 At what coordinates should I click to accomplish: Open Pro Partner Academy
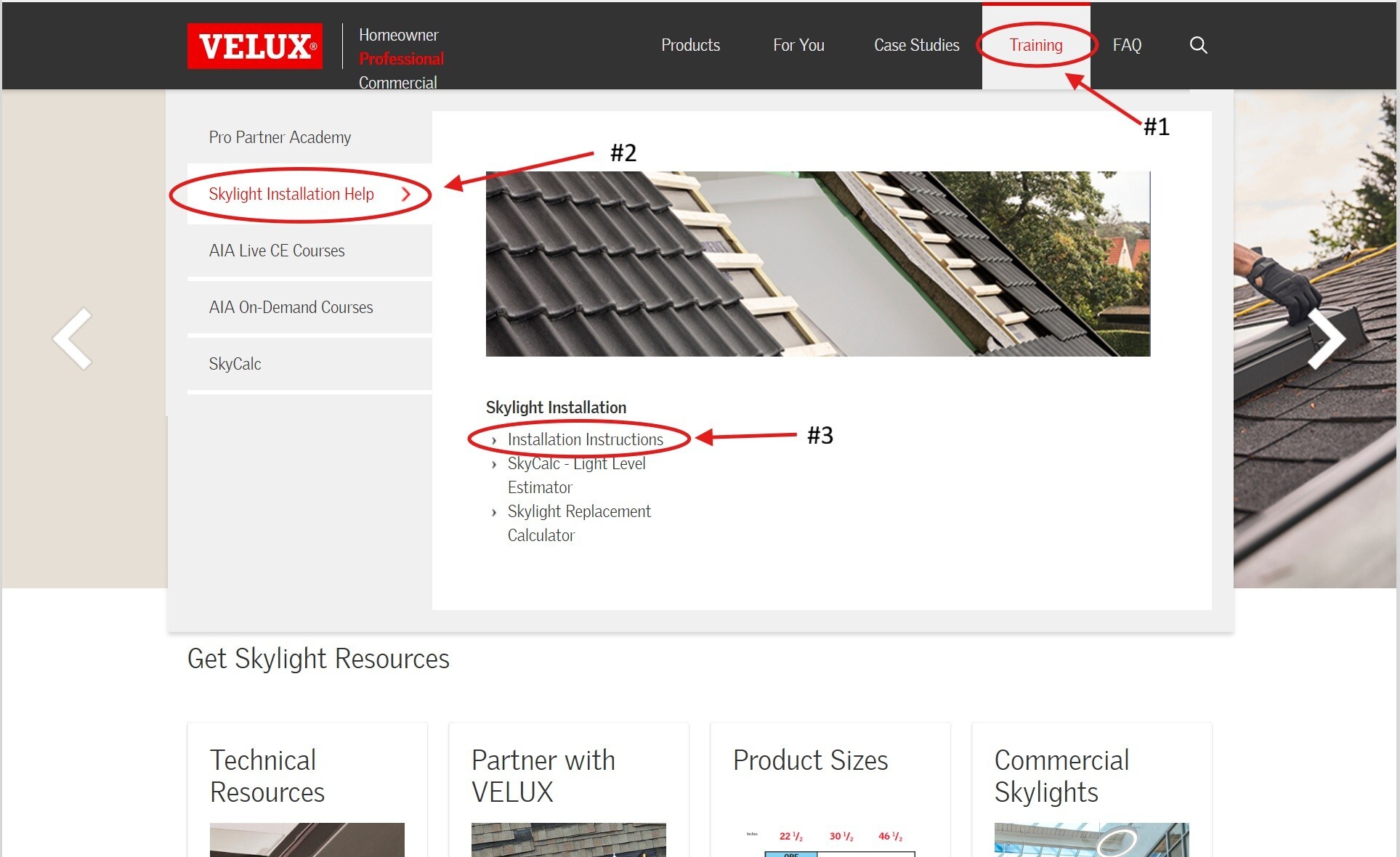pyautogui.click(x=280, y=137)
